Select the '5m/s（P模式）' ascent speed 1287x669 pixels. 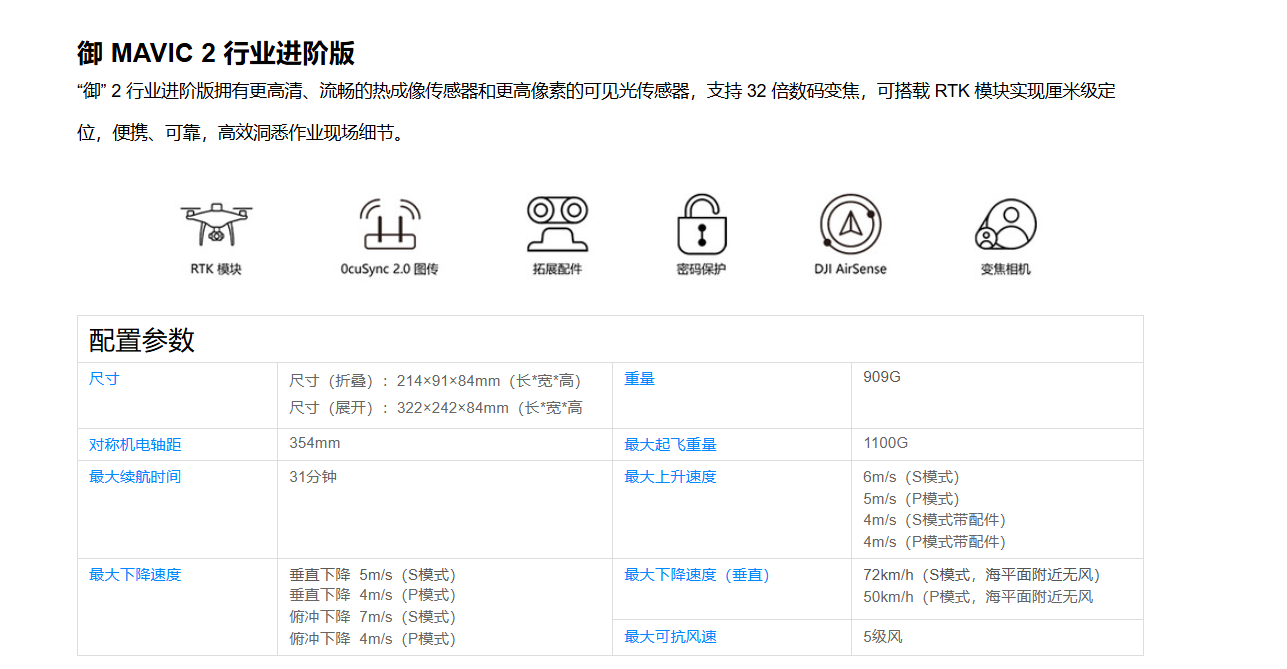911,499
